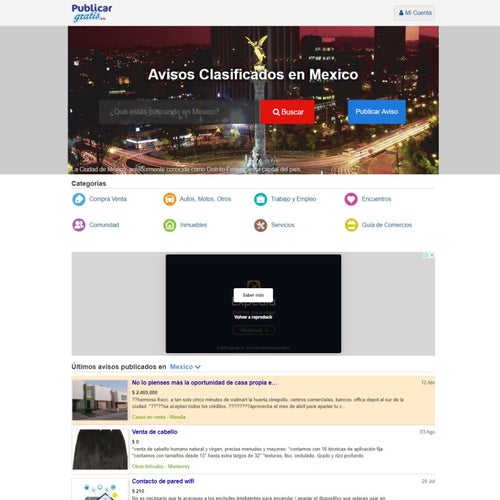This screenshot has width=500, height=500.
Task: Open the Mi Cuenta account button
Action: [414, 13]
